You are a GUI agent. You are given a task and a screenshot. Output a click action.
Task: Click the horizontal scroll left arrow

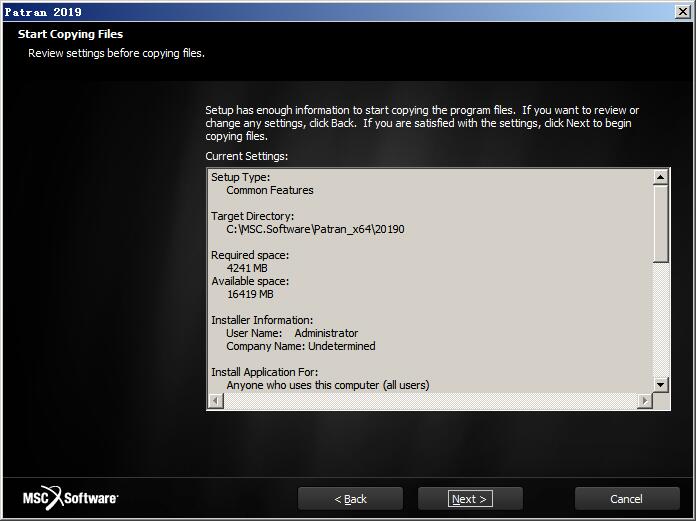216,401
